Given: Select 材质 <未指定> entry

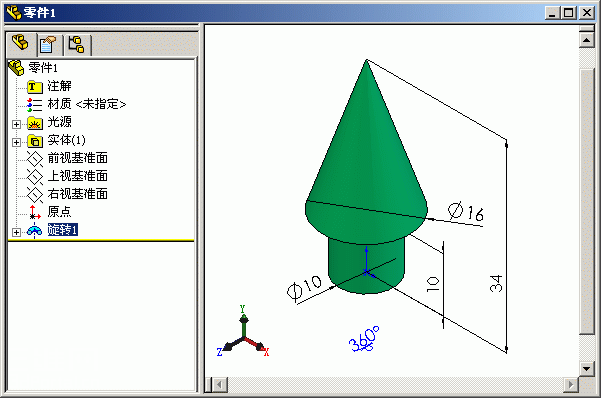Looking at the screenshot, I should [x=87, y=104].
